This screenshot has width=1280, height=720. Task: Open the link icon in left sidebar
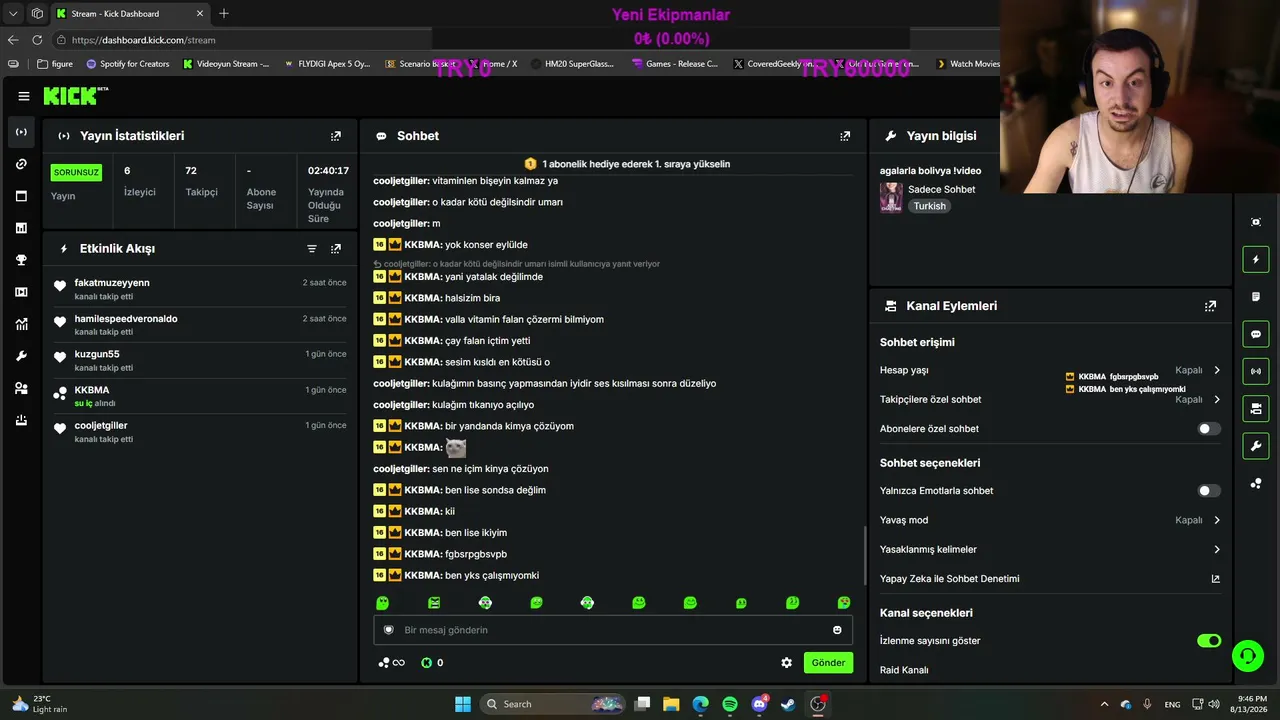[x=22, y=164]
